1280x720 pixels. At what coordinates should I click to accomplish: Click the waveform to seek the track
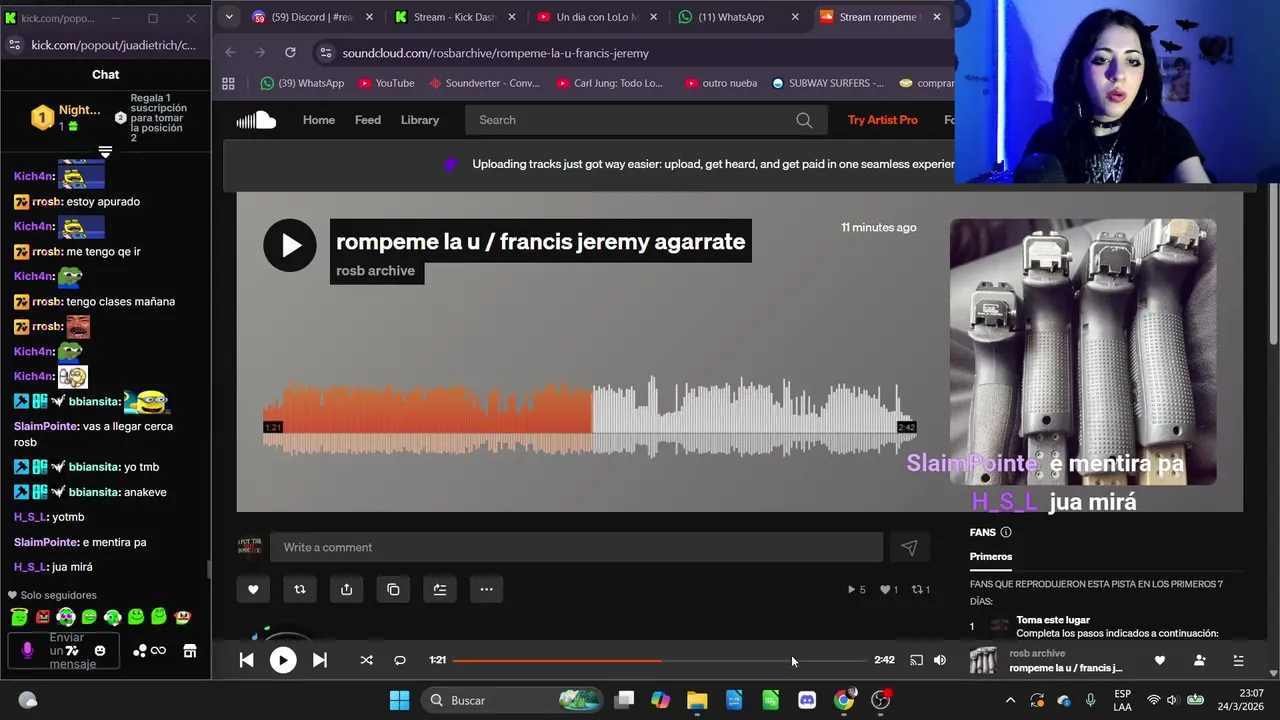pyautogui.click(x=590, y=418)
